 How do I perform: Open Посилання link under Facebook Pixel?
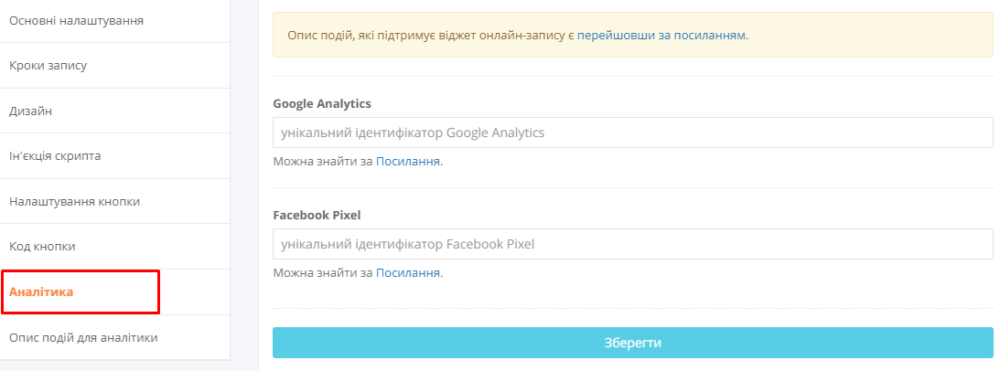(x=408, y=273)
